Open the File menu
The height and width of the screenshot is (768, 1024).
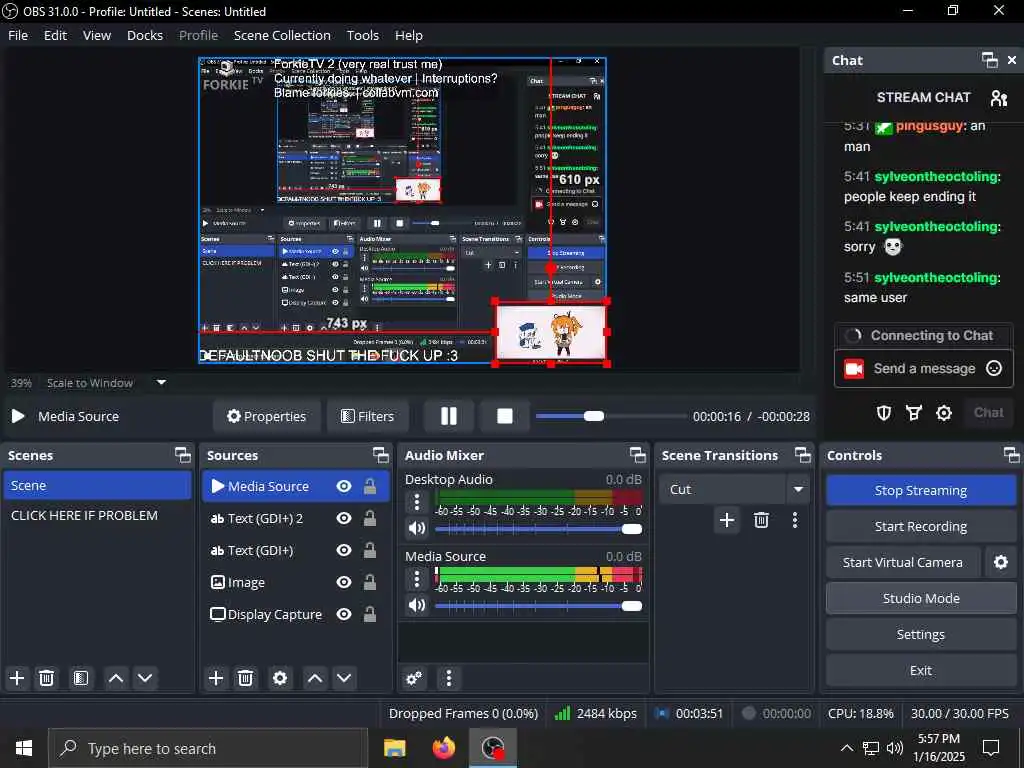click(18, 35)
